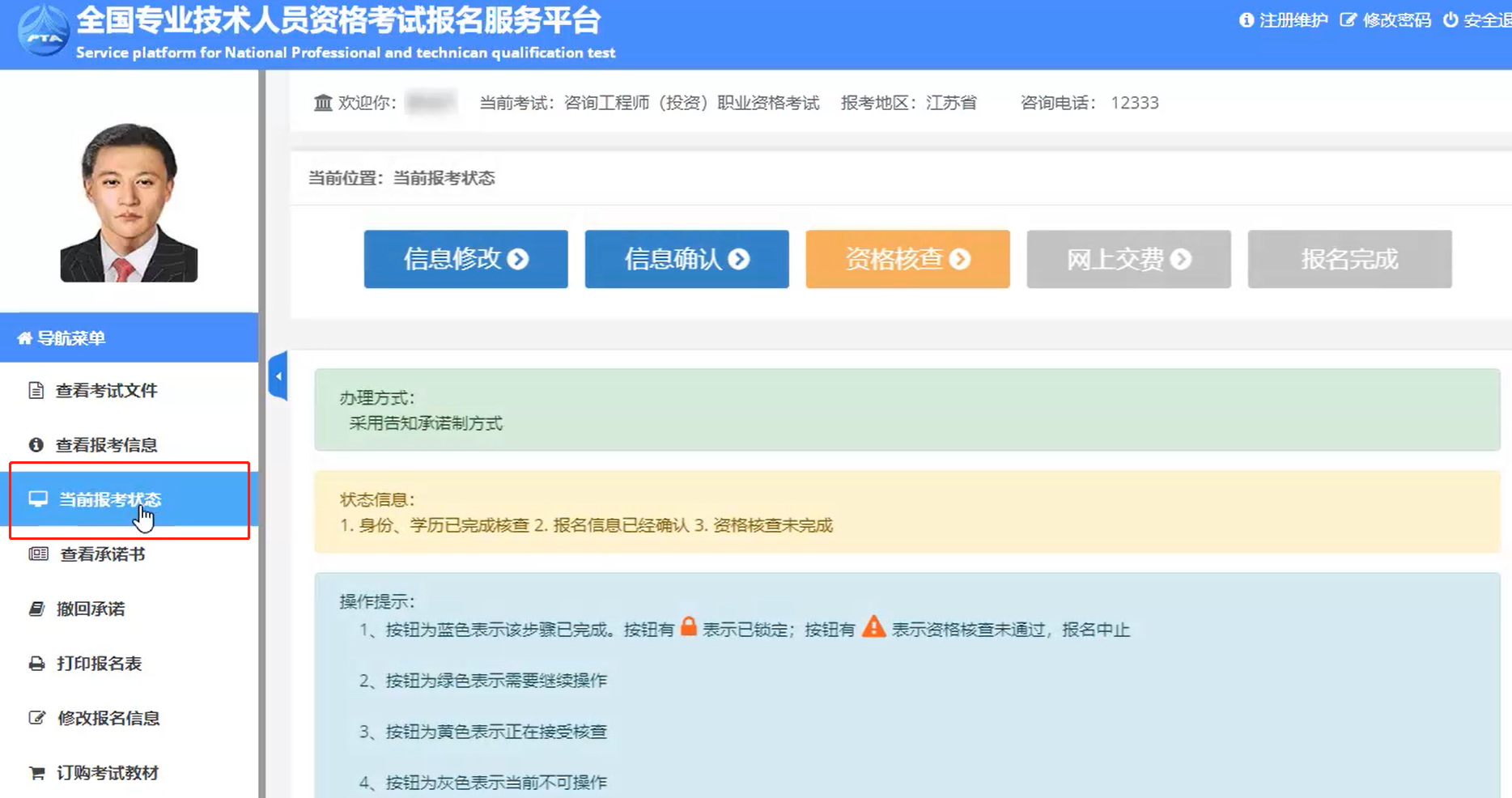Click the book icon beside 撤回承诺

pos(36,609)
